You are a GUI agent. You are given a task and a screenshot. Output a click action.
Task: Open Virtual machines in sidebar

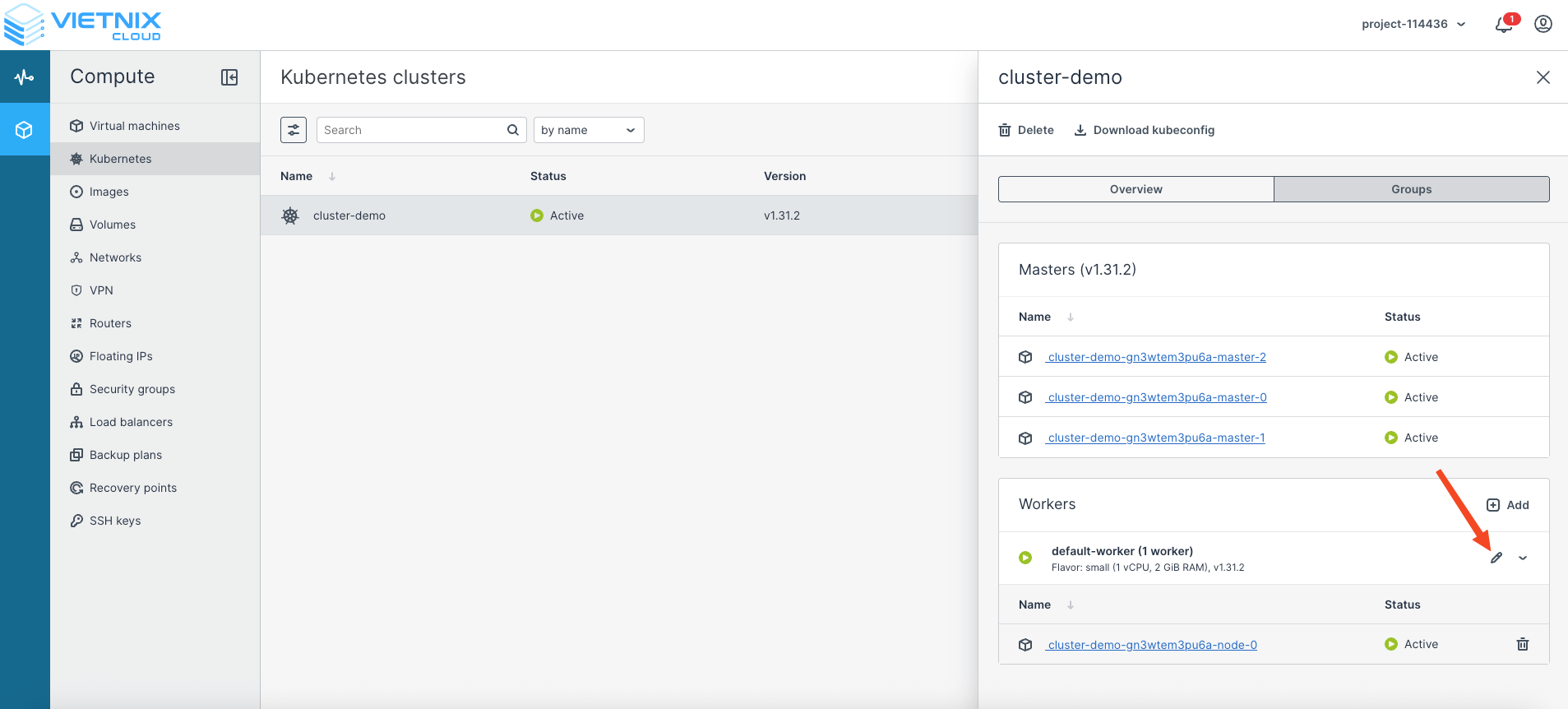pos(134,126)
